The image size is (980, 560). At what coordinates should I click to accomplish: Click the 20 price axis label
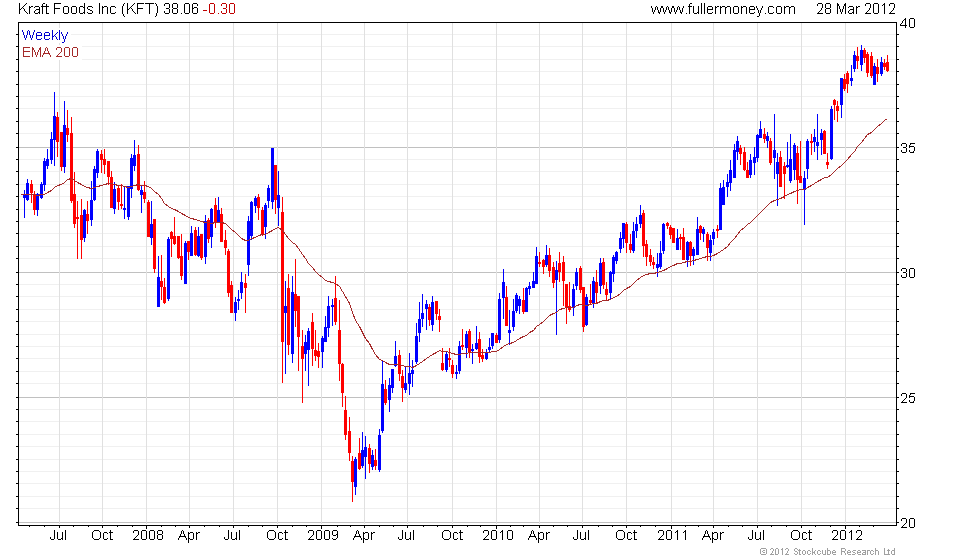908,522
